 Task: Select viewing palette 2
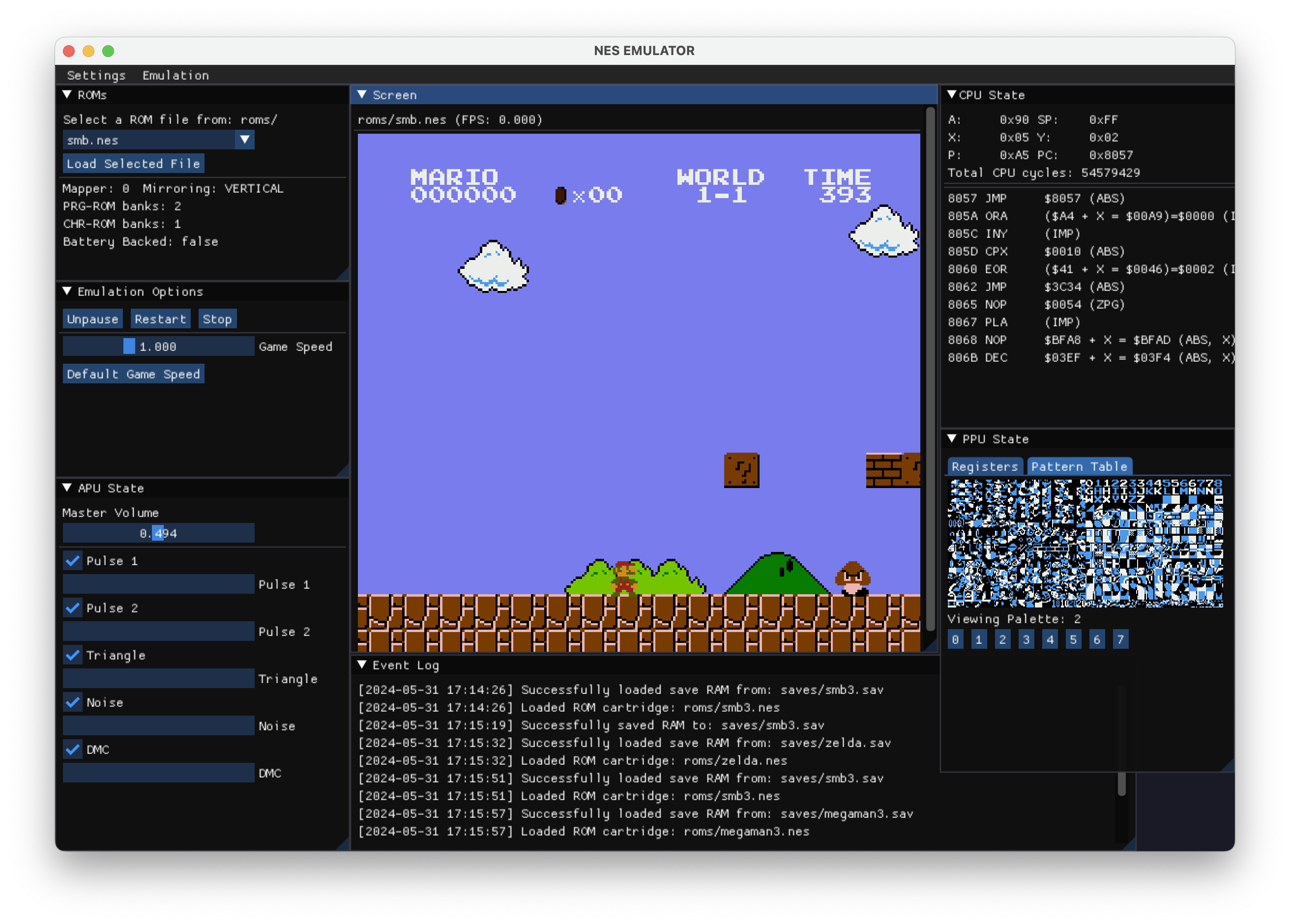(x=1003, y=640)
